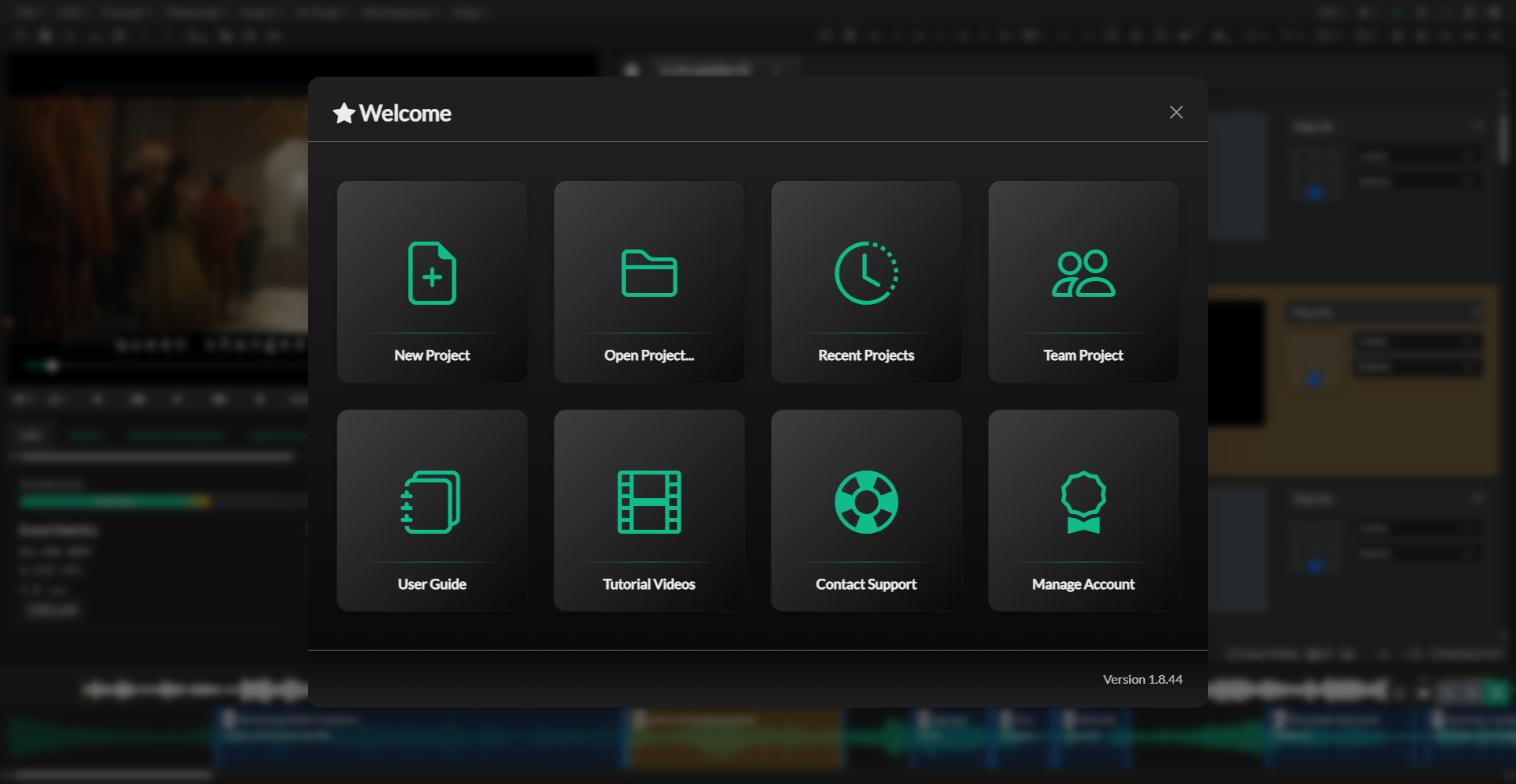1516x784 pixels.
Task: Click the Manage Account badge icon
Action: [1083, 502]
